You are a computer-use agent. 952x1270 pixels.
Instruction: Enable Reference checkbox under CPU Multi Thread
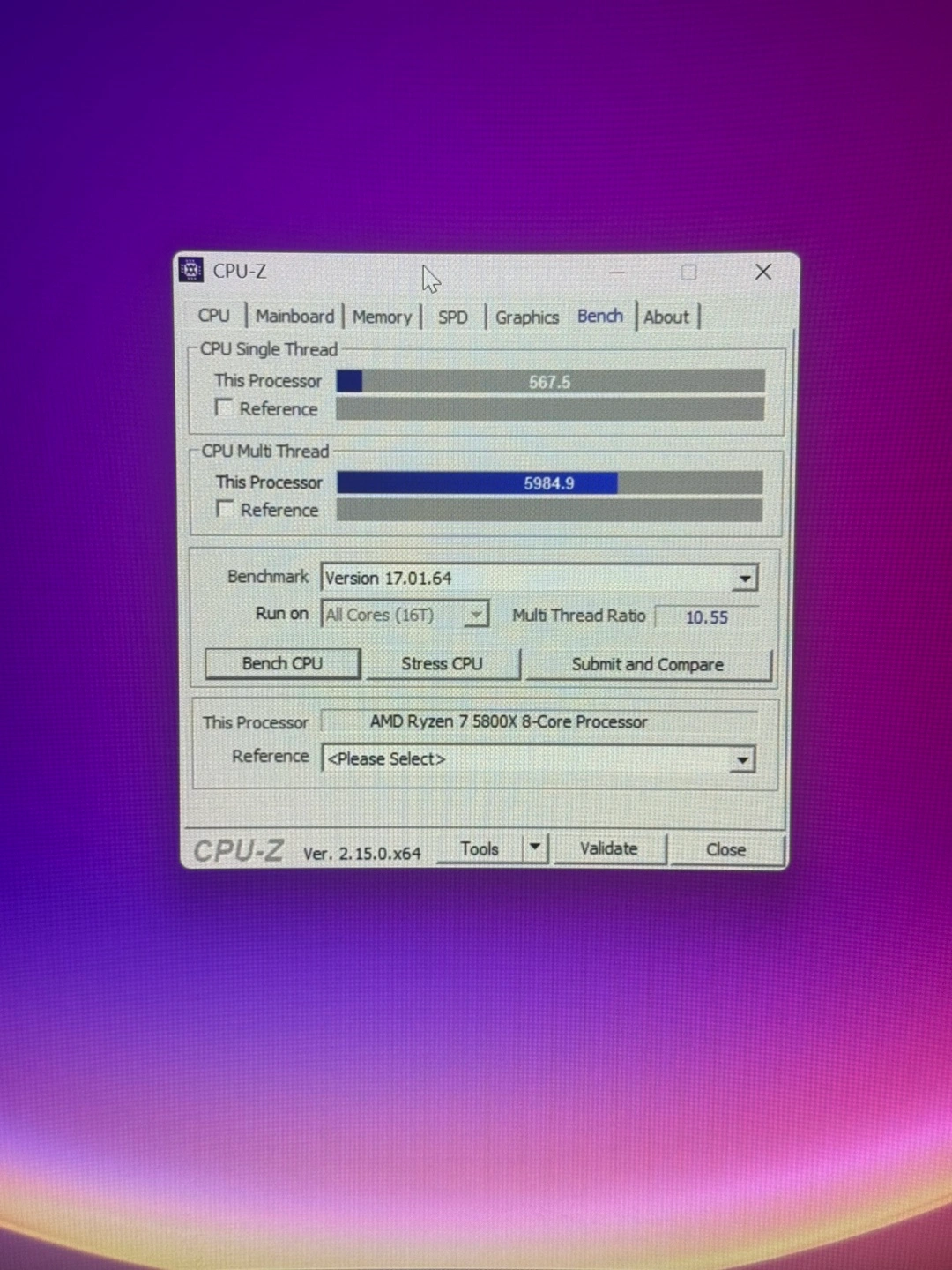tap(226, 509)
